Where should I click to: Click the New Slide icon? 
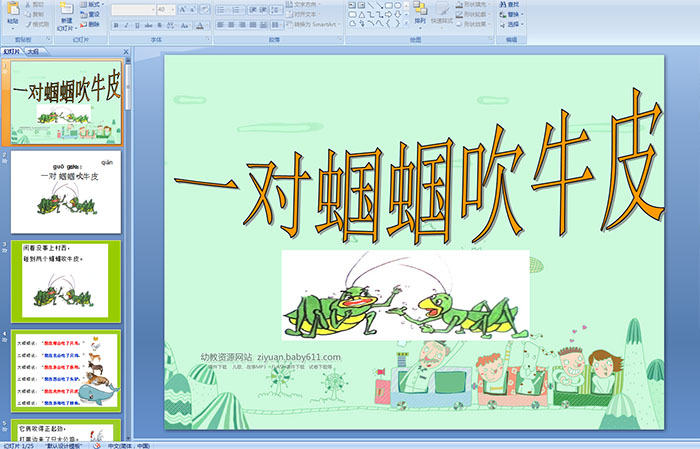point(67,8)
